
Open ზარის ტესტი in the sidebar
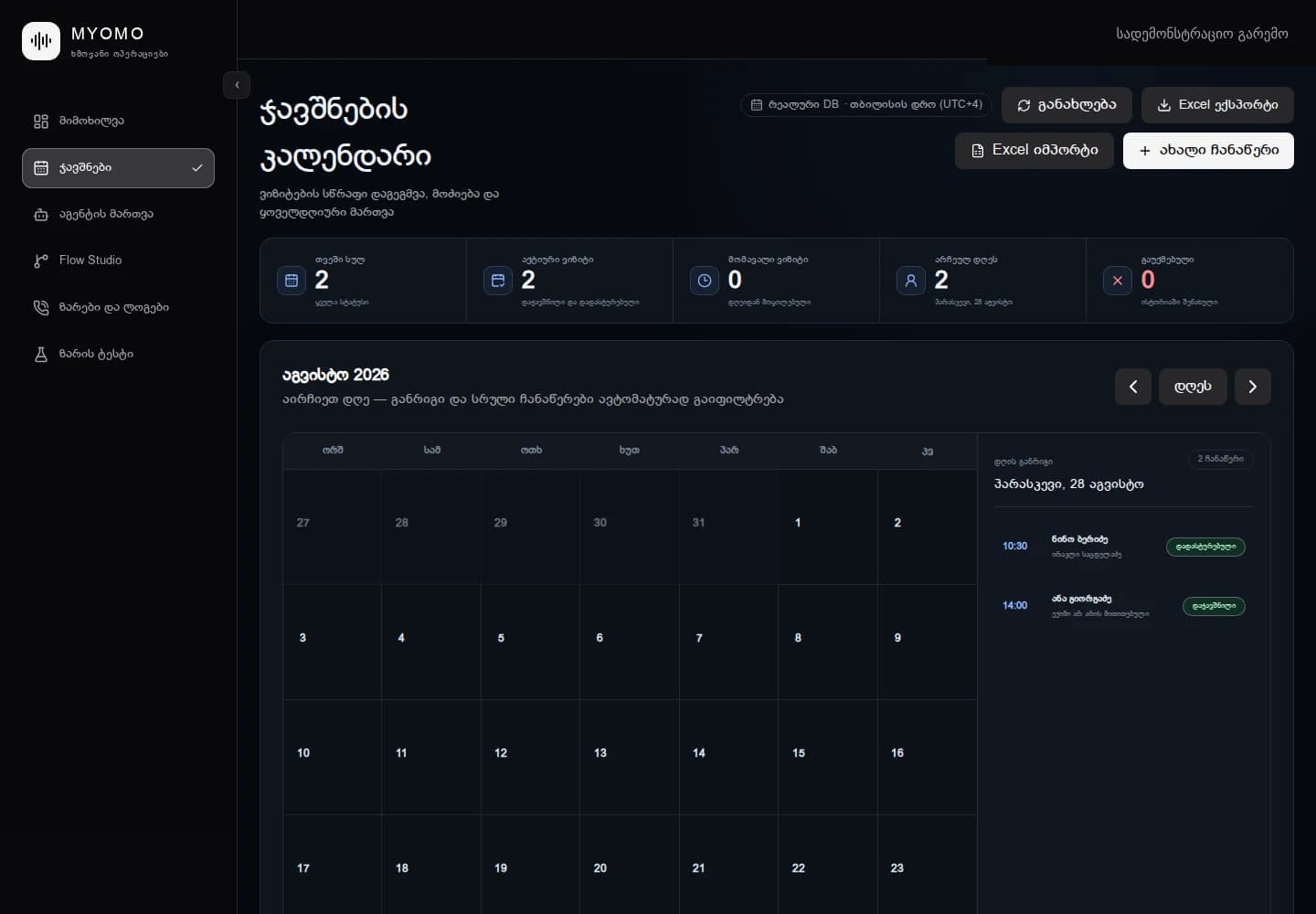click(x=118, y=354)
